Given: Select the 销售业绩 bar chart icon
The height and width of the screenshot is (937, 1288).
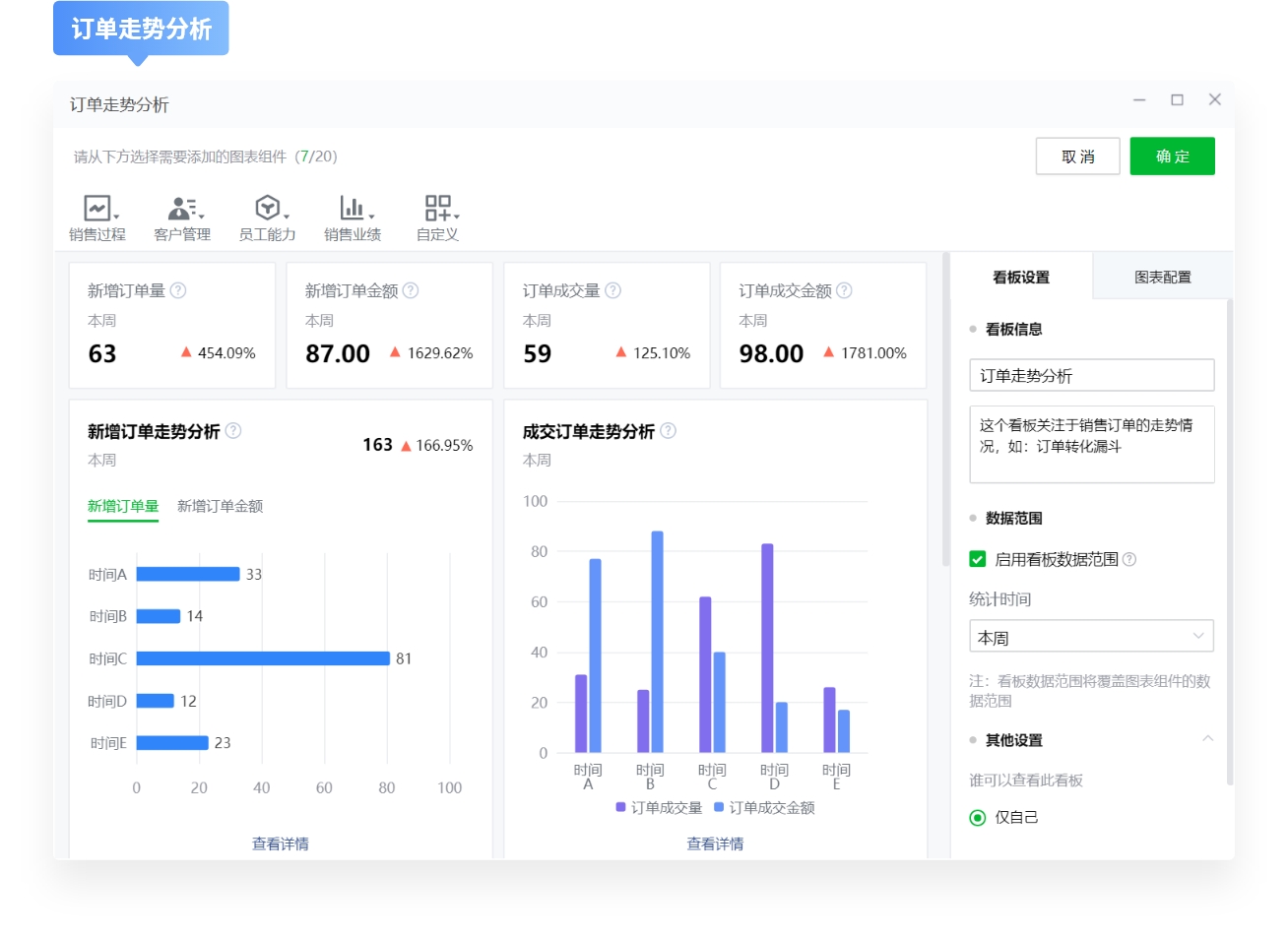Looking at the screenshot, I should click(x=350, y=209).
